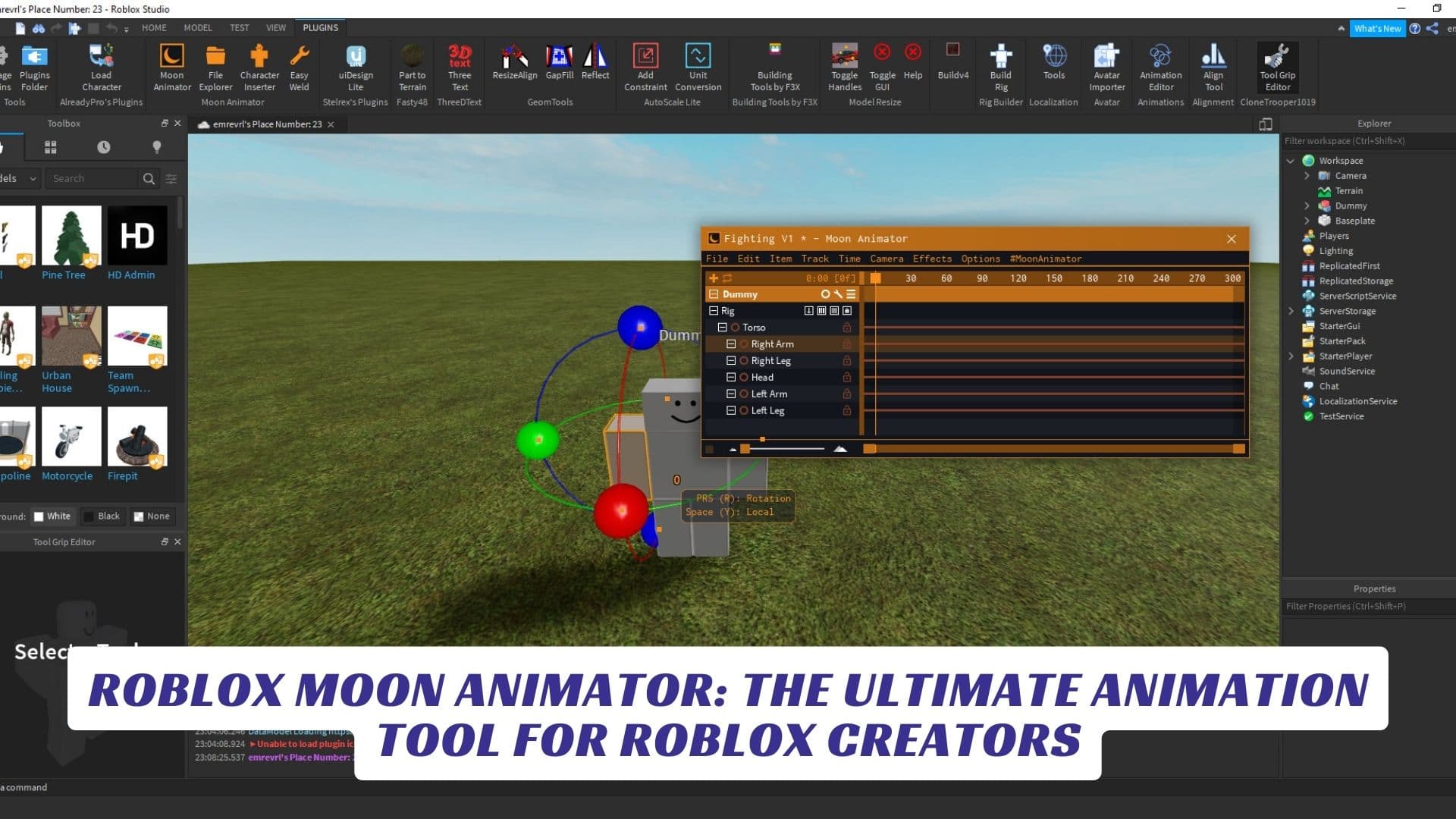Open the Options menu in Moon Animator
This screenshot has height=819, width=1456.
point(981,259)
